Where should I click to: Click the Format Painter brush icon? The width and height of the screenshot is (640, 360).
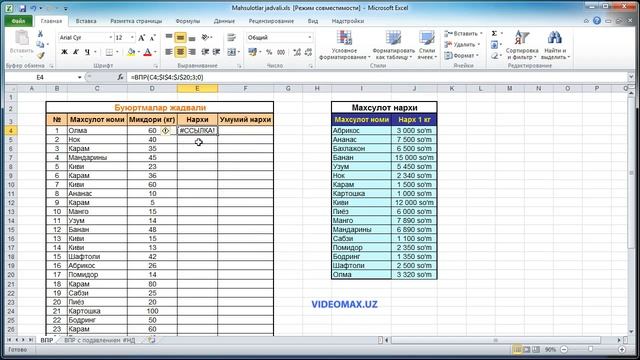(x=40, y=55)
